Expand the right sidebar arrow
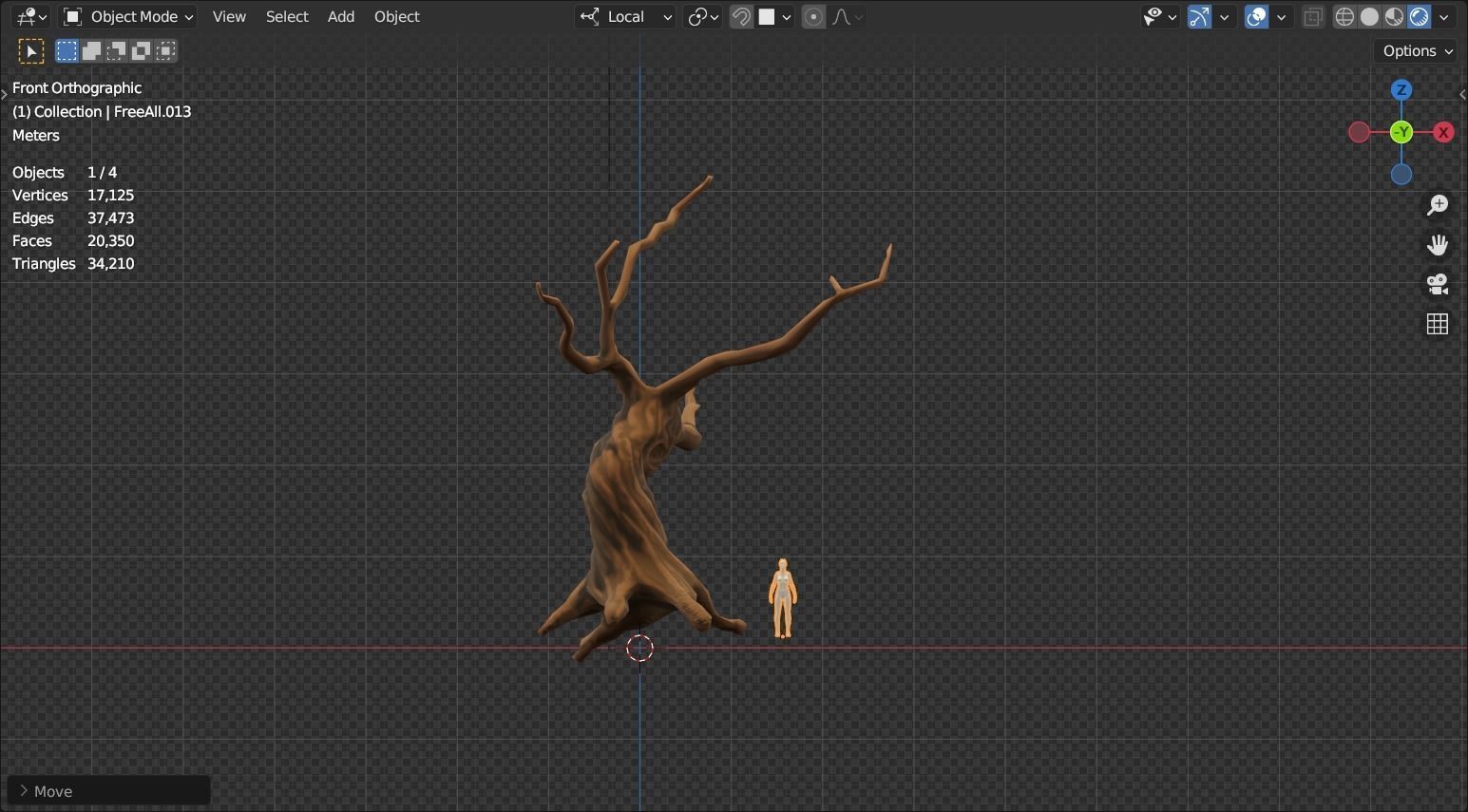The height and width of the screenshot is (812, 1468). (x=1462, y=93)
